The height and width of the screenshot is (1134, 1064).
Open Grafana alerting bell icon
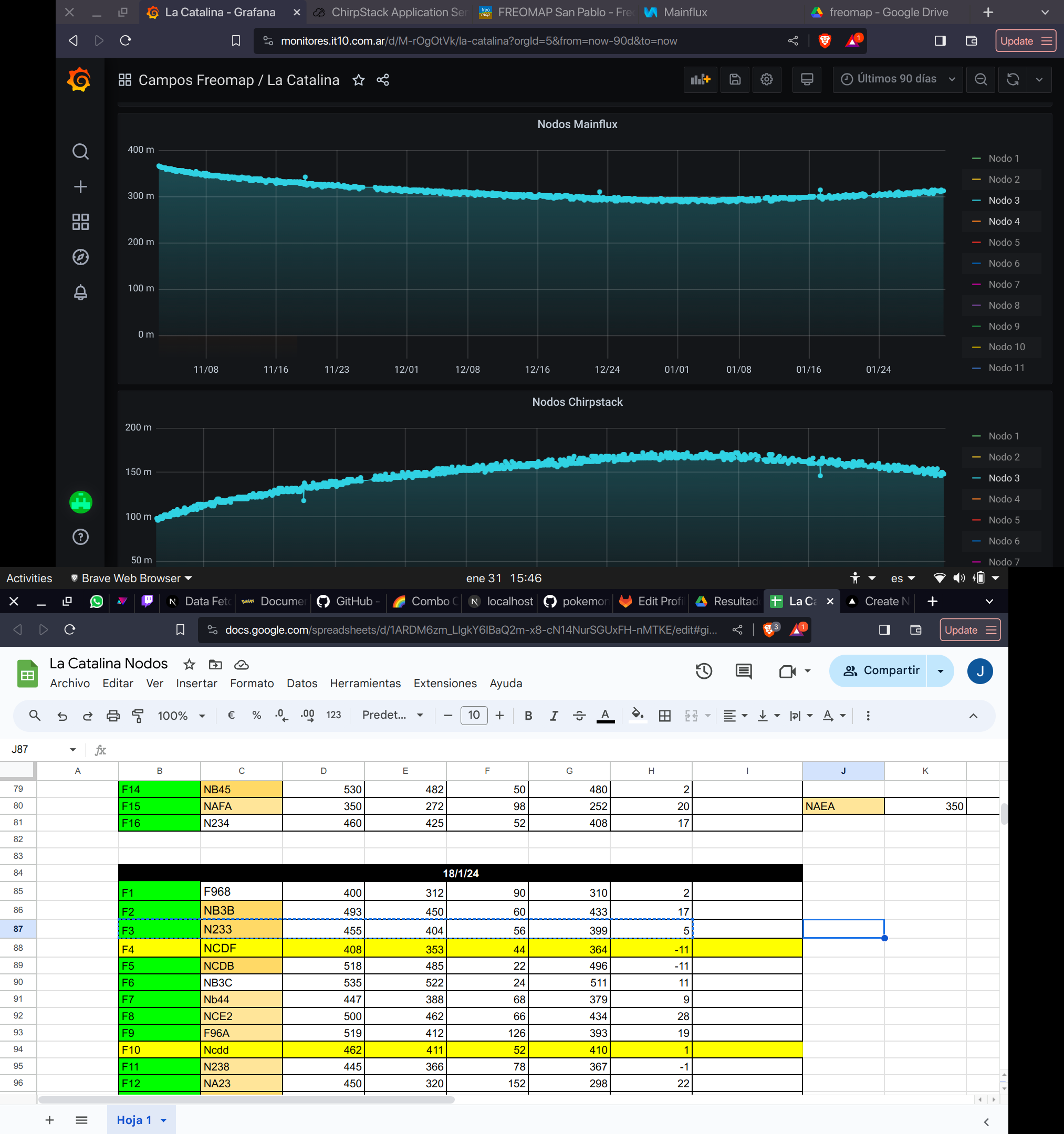[x=80, y=292]
